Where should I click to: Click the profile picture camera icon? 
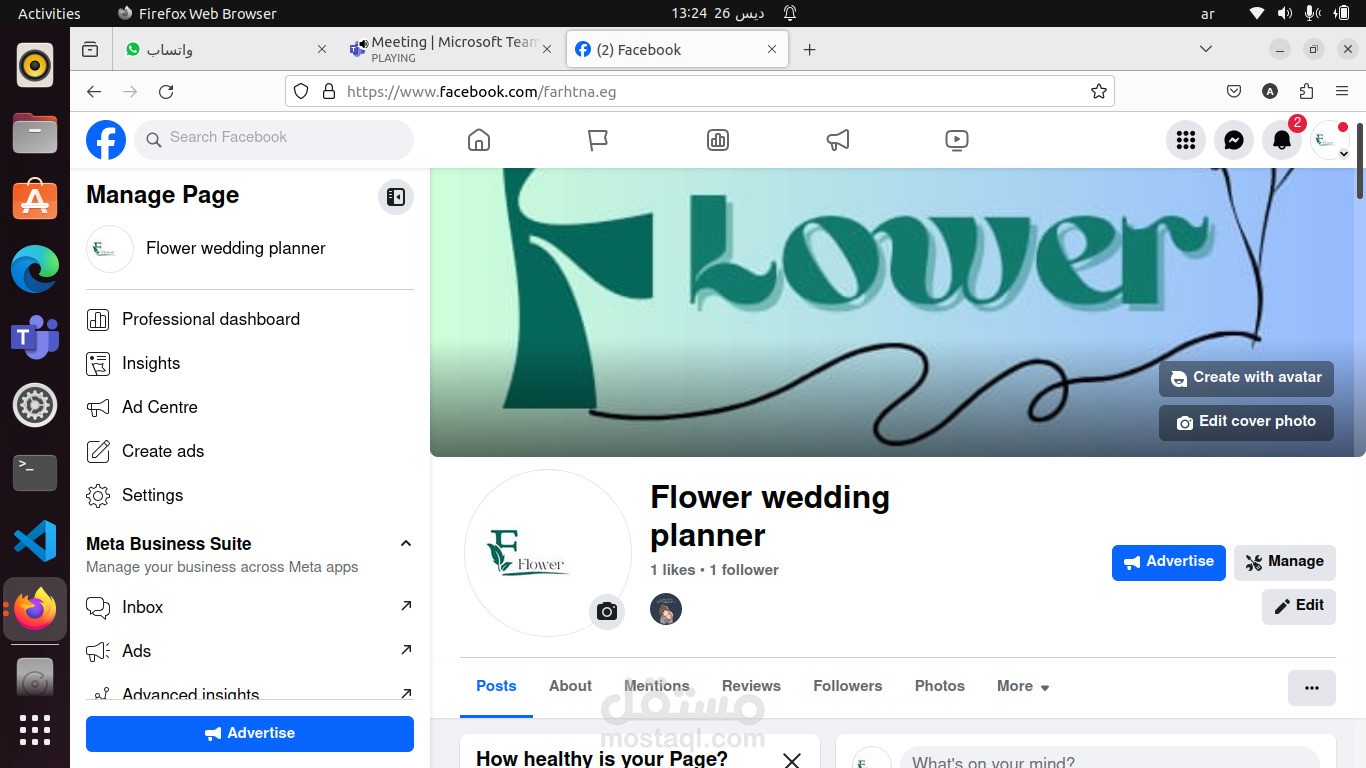607,611
